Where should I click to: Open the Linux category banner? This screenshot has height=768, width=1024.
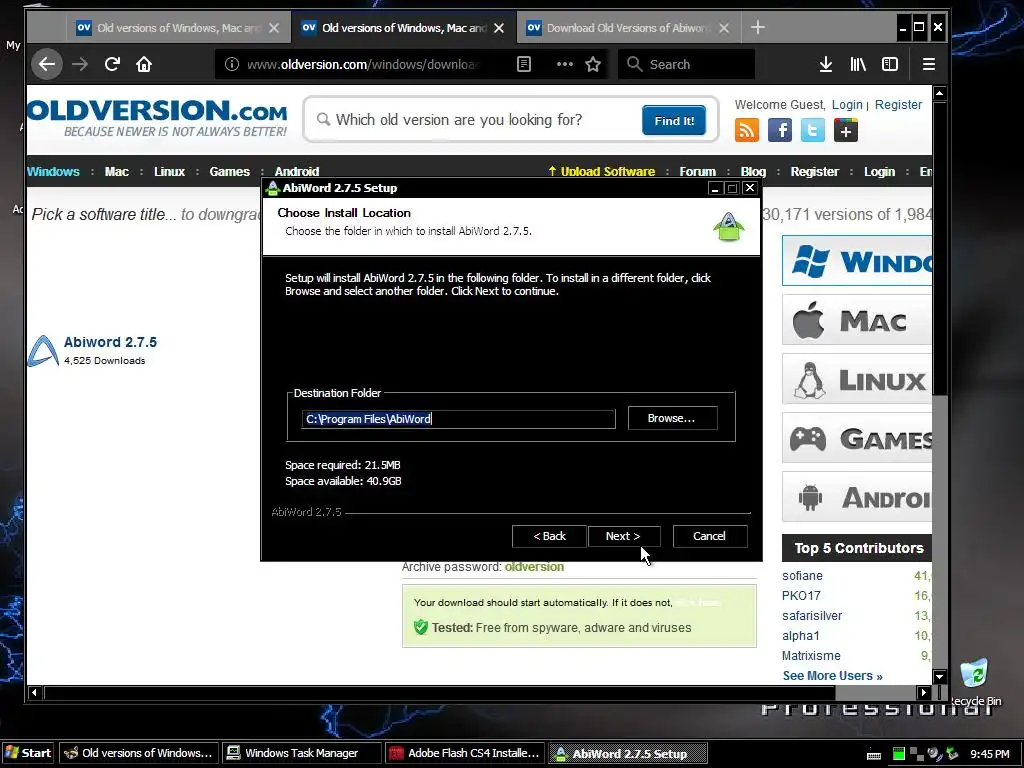pos(856,379)
